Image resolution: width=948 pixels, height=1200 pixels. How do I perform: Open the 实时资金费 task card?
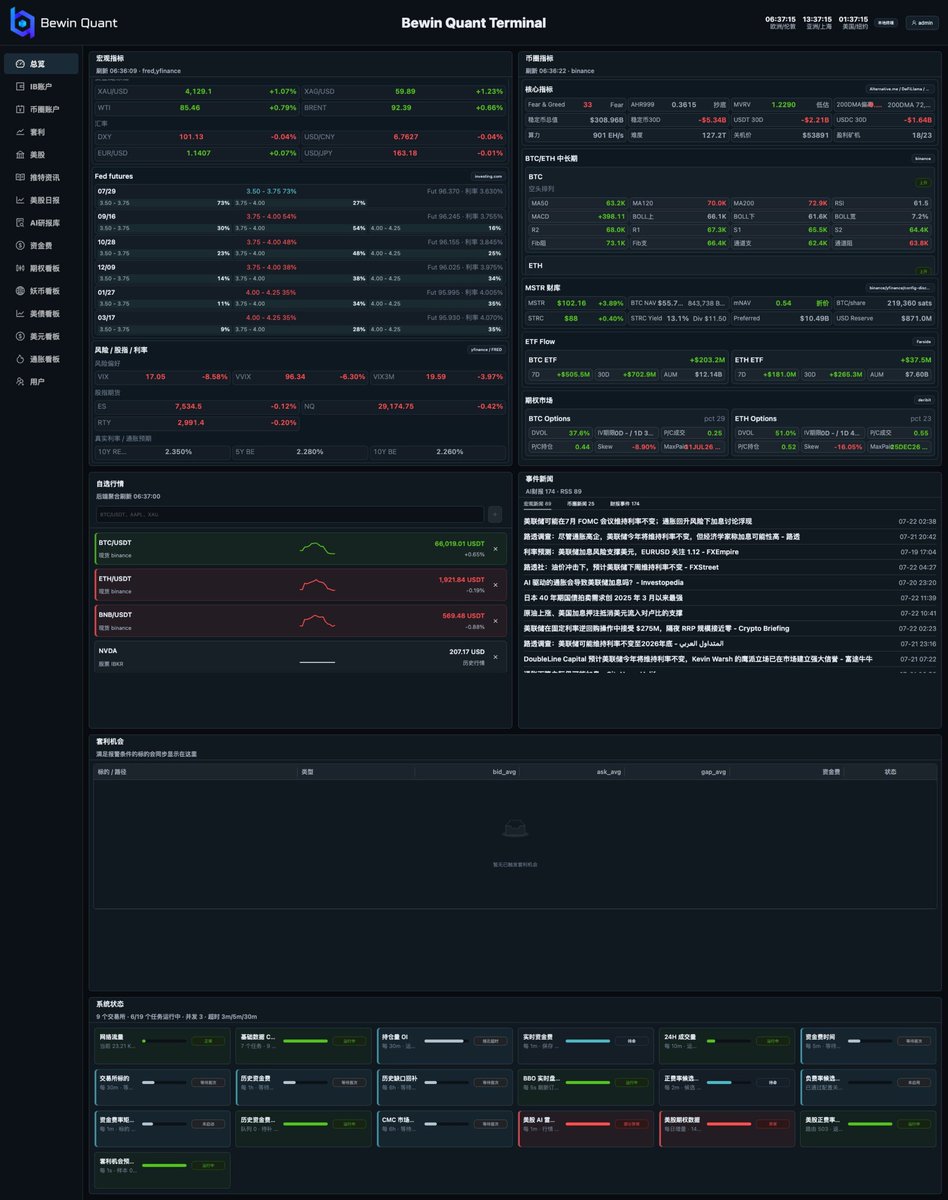(585, 1046)
